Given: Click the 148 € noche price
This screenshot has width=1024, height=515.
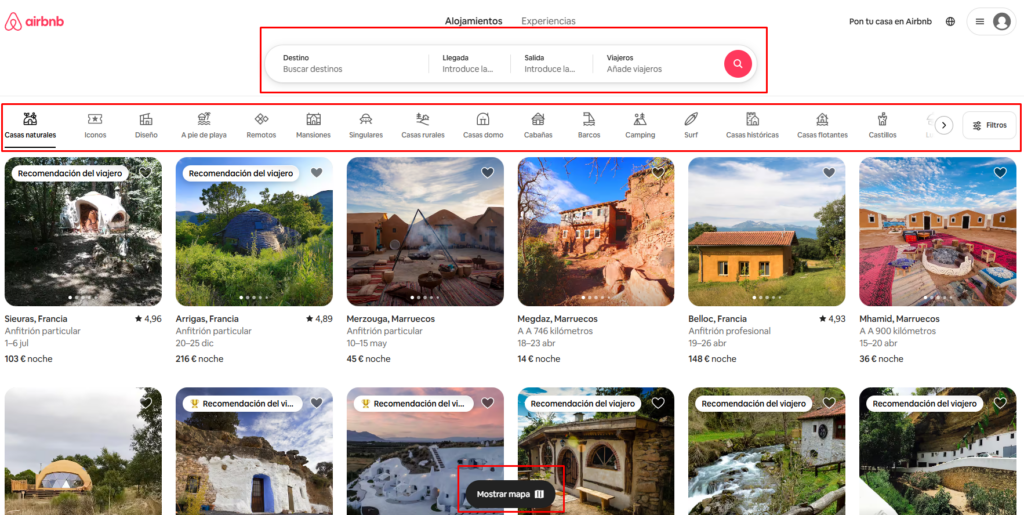Looking at the screenshot, I should pos(712,359).
